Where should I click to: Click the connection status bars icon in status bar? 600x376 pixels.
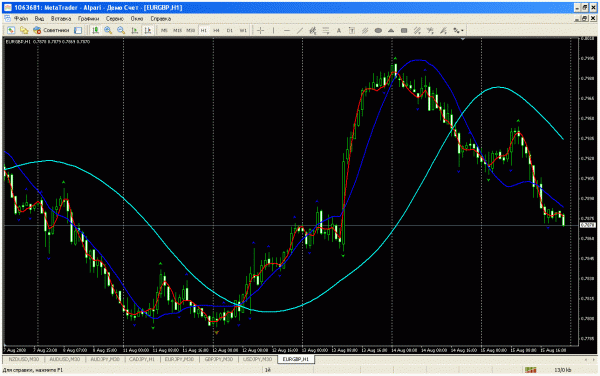coord(530,370)
